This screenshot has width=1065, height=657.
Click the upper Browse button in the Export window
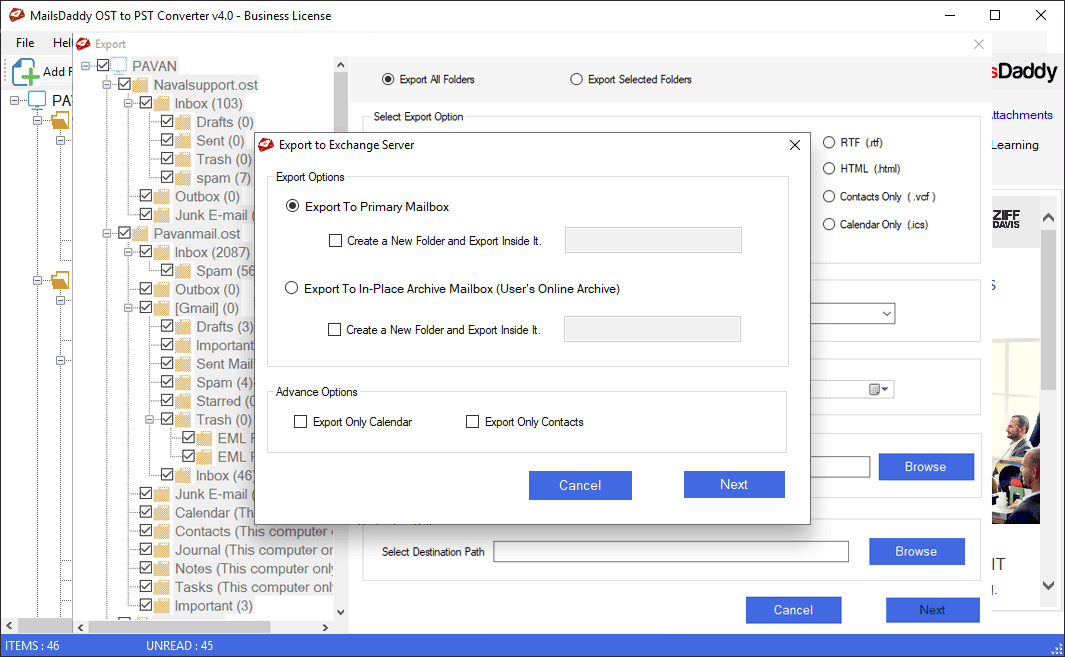point(926,467)
